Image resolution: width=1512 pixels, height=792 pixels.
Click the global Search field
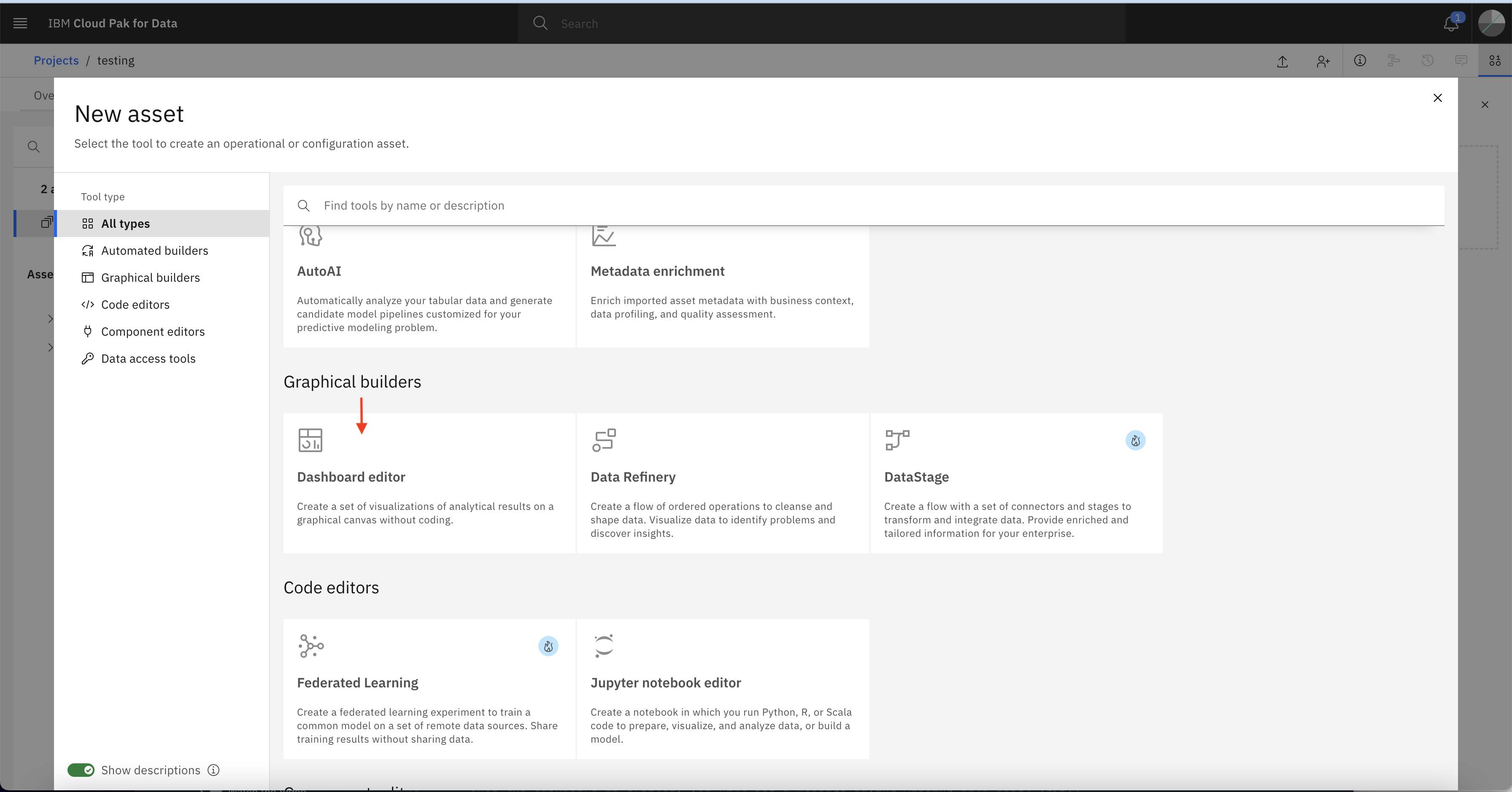click(822, 24)
